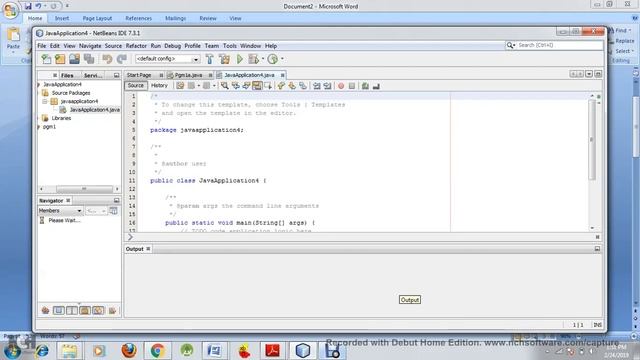640x360 pixels.
Task: Open the Navigate menu
Action: pos(90,46)
